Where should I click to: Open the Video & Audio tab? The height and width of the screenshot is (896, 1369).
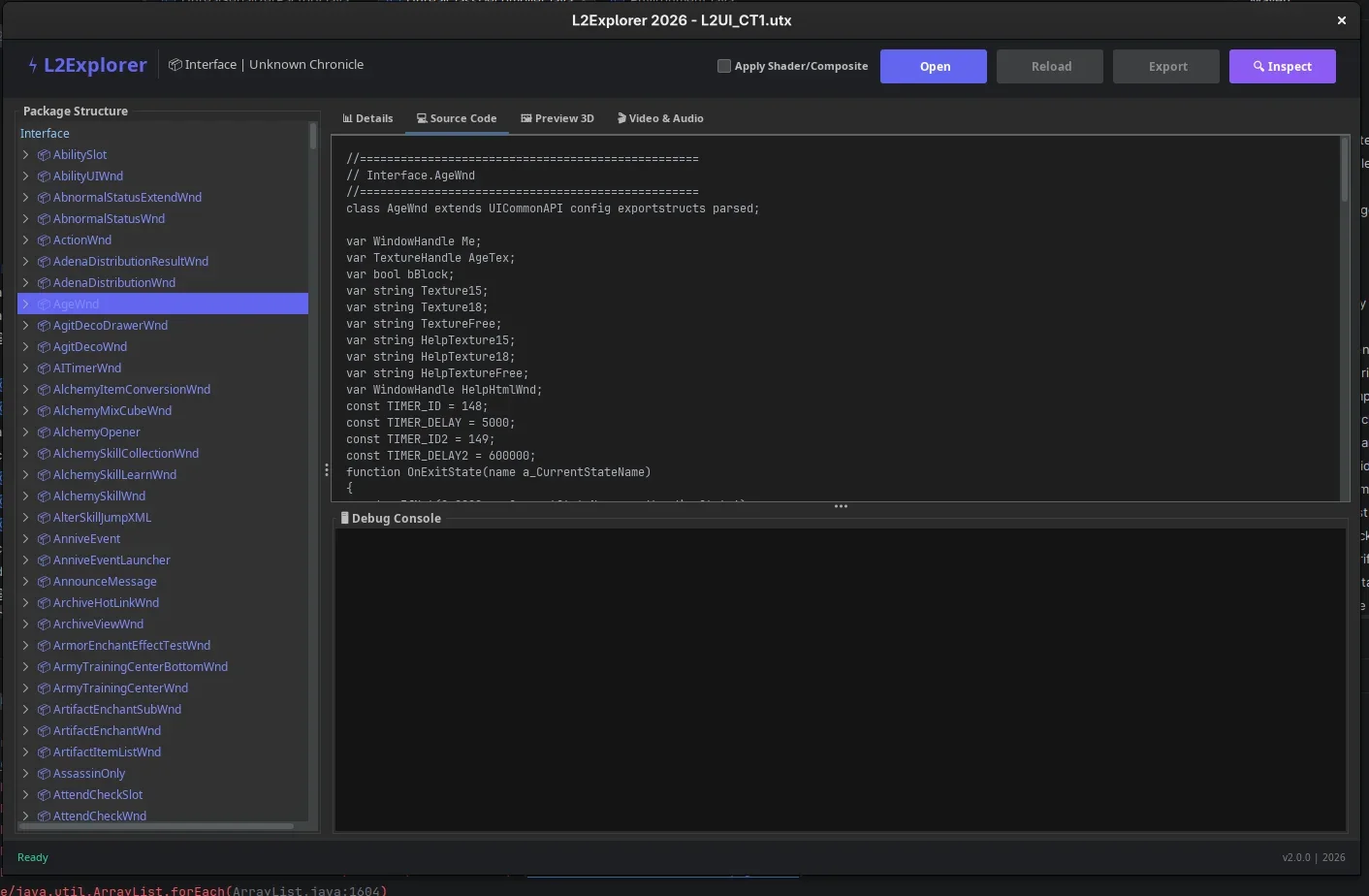(x=660, y=118)
